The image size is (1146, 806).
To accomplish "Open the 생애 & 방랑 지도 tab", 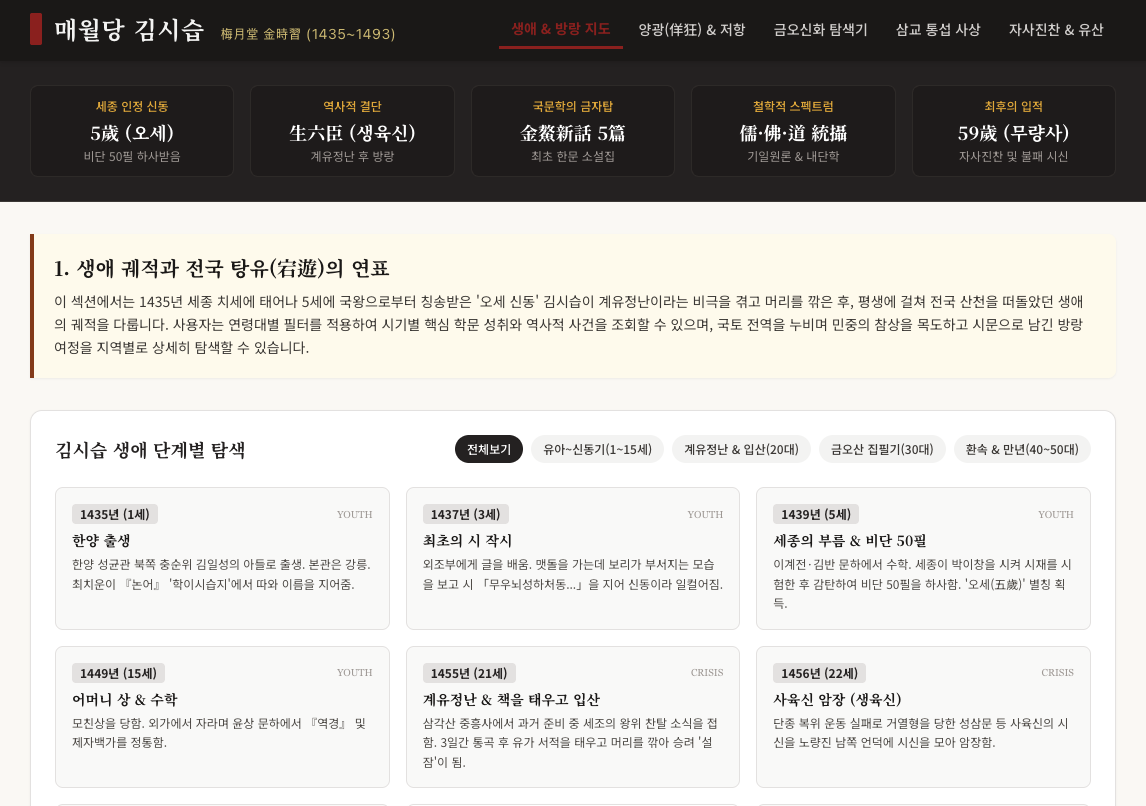I will tap(561, 30).
